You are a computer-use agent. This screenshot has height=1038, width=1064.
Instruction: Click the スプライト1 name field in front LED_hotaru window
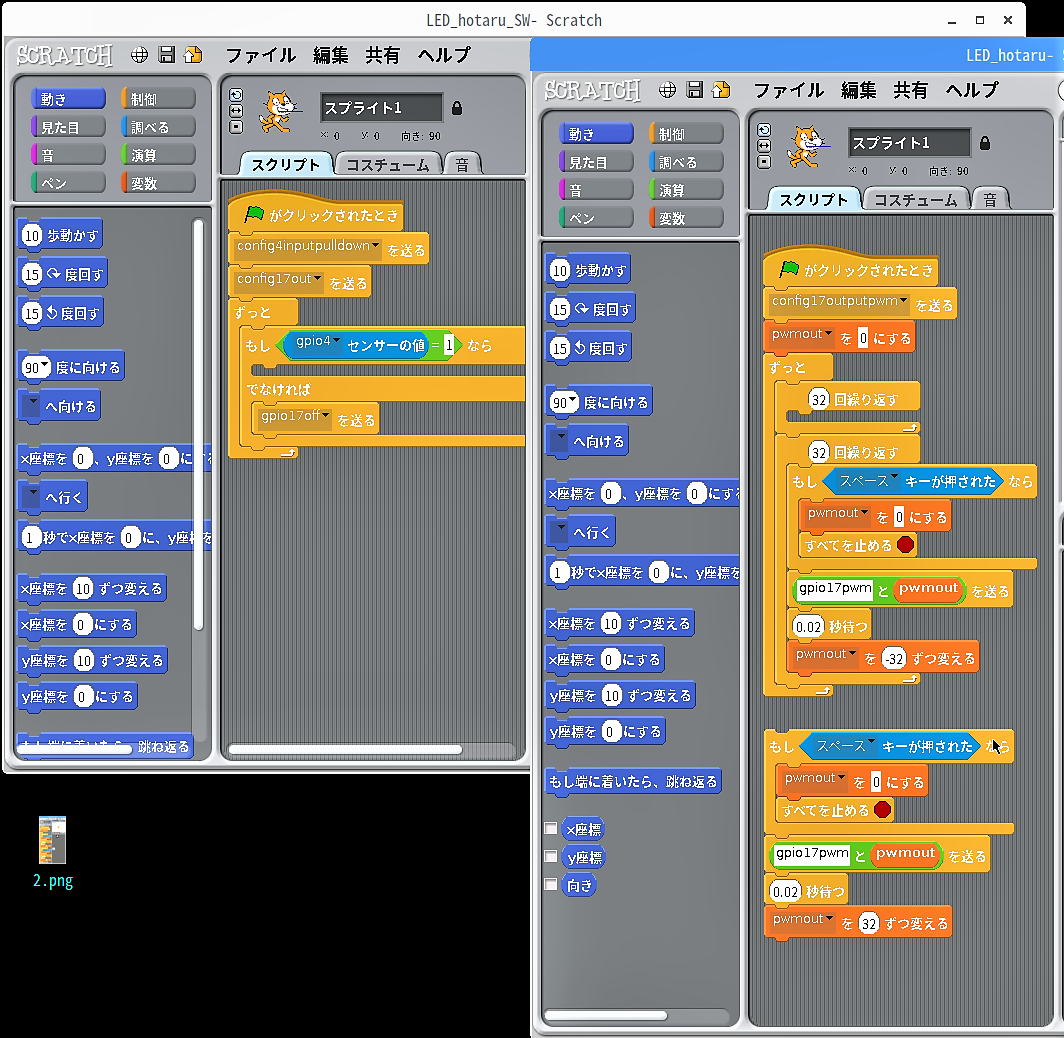[x=909, y=143]
